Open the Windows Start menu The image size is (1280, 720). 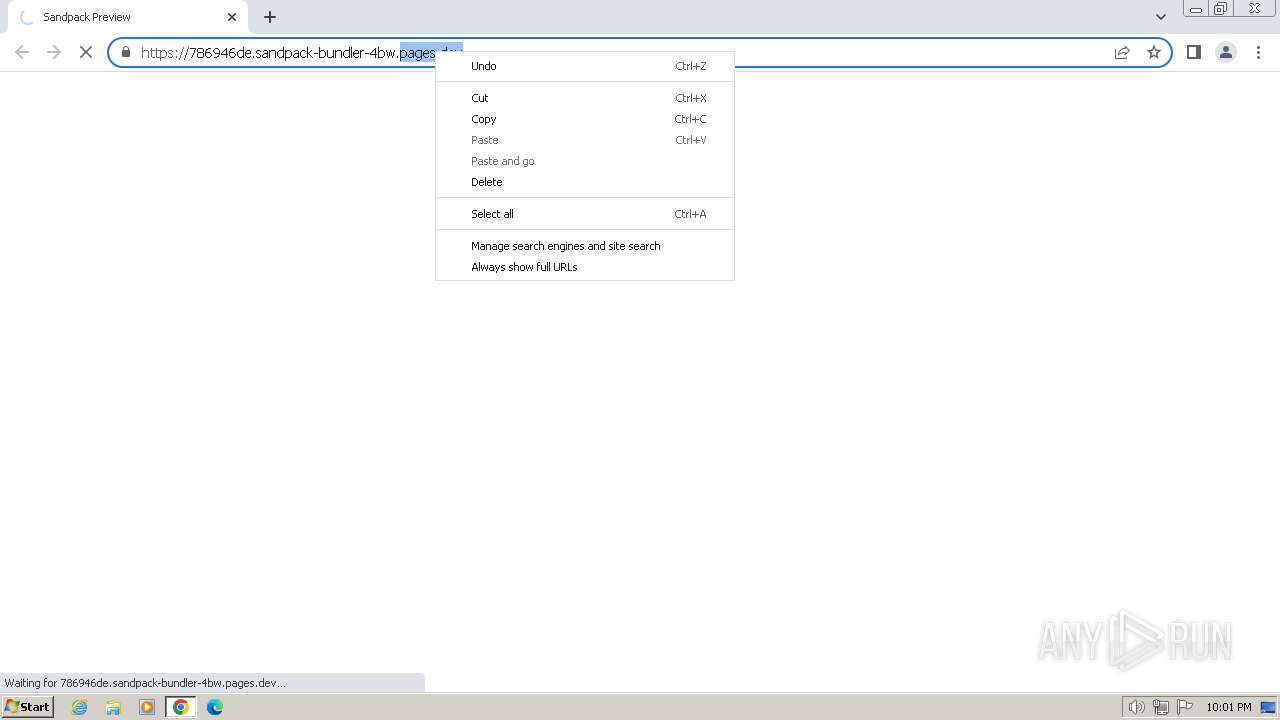28,706
